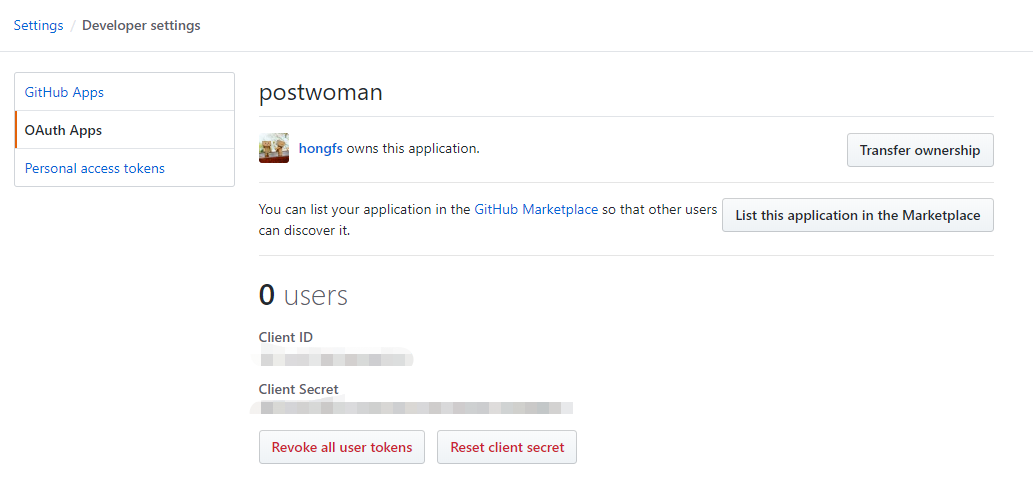The height and width of the screenshot is (483, 1033).
Task: Click the Developer settings breadcrumb text
Action: [141, 26]
